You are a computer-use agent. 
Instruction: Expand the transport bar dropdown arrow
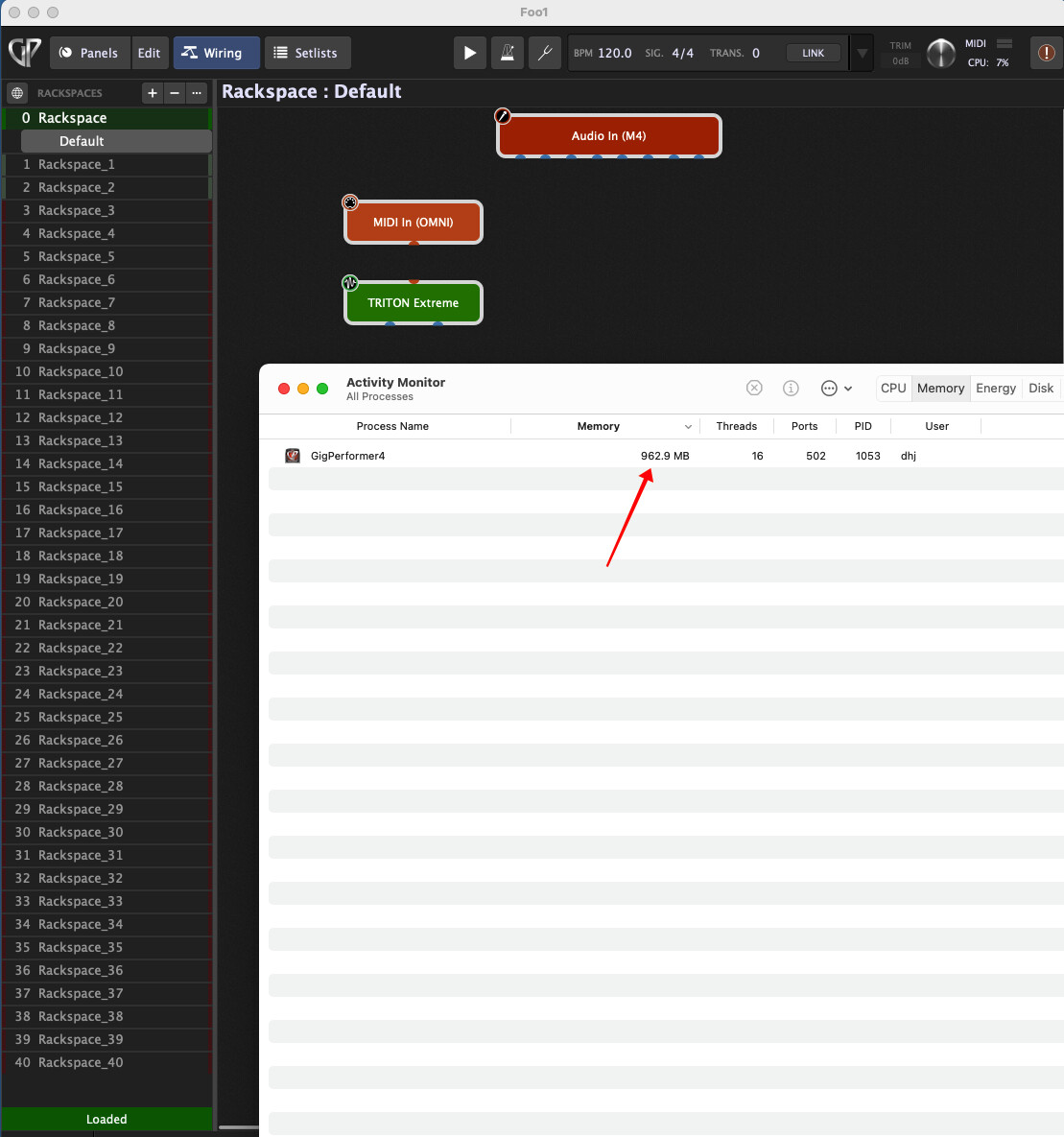click(862, 53)
